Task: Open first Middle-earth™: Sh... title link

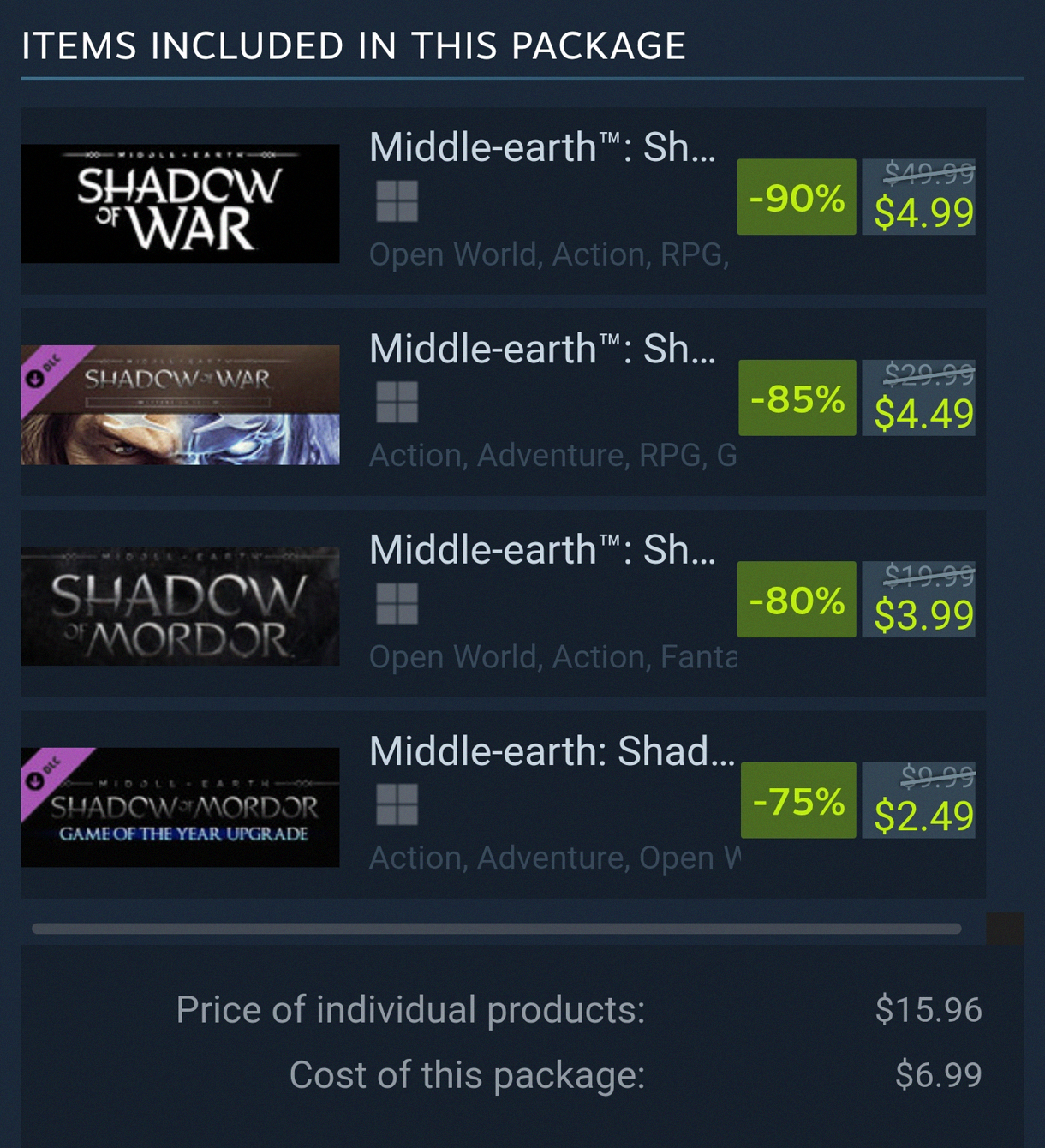Action: 542,148
